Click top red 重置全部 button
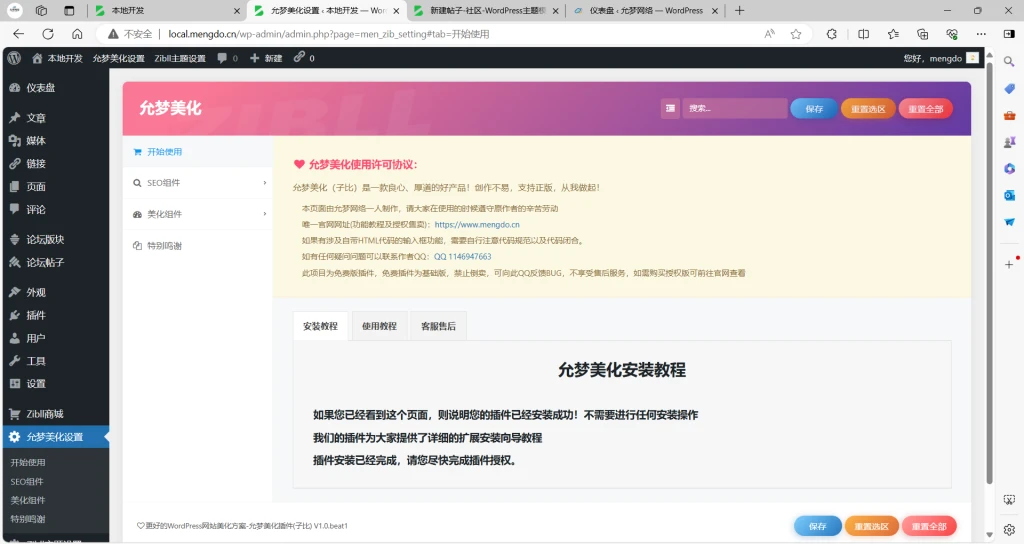 [x=925, y=109]
